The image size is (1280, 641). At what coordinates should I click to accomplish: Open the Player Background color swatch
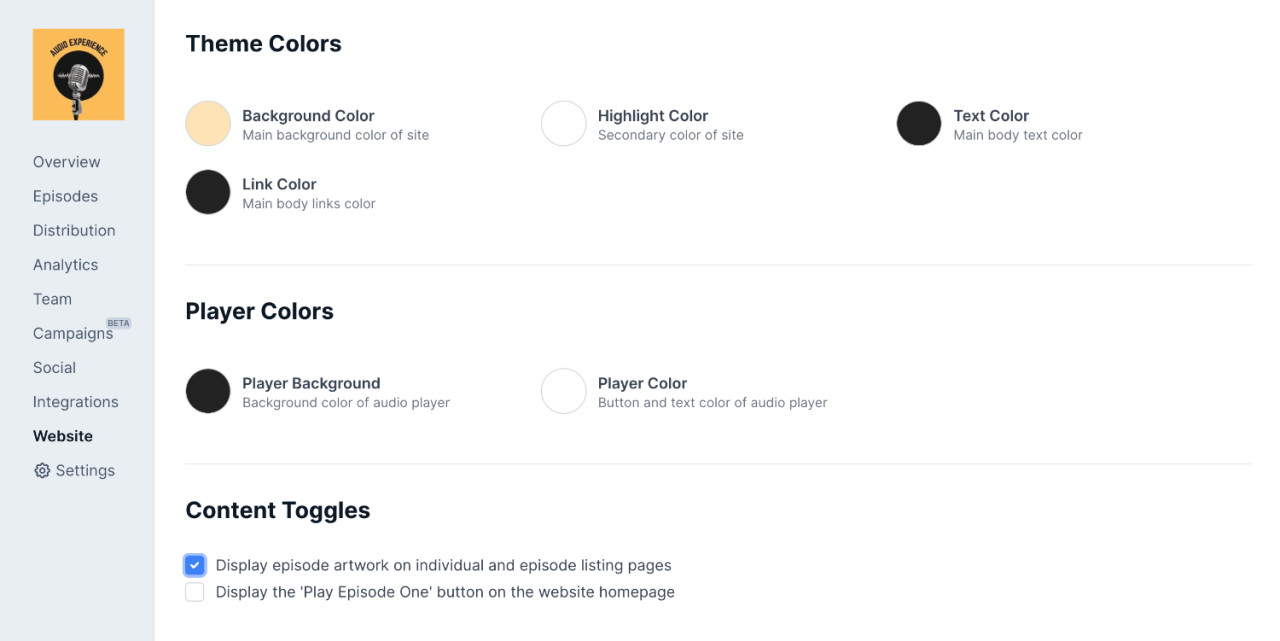[x=208, y=391]
